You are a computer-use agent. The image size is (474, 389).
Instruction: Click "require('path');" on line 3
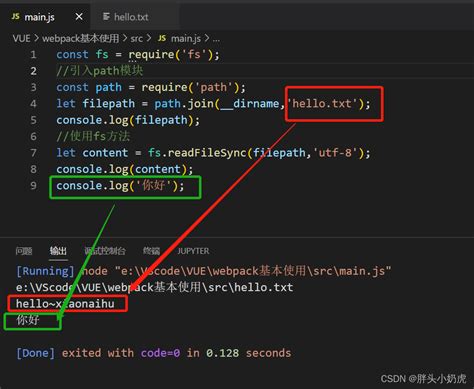194,87
